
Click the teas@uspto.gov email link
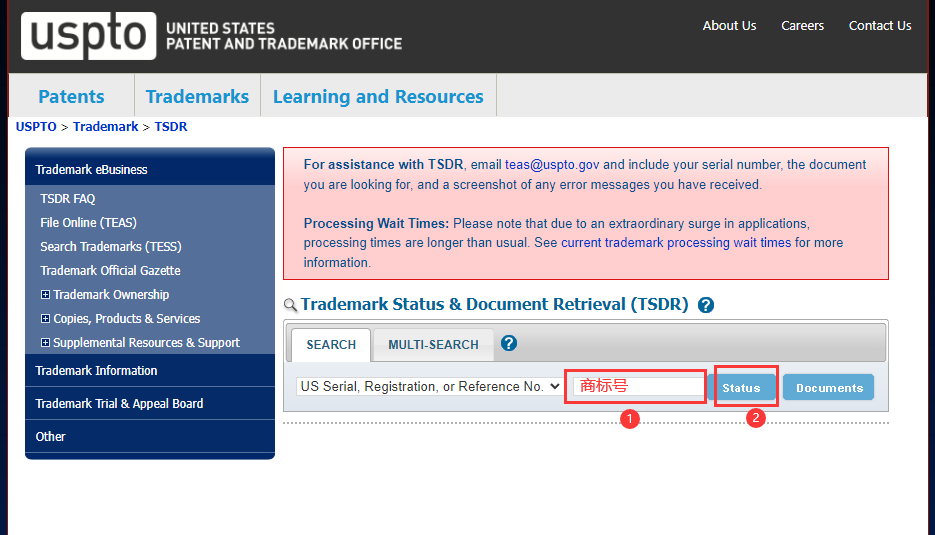552,165
